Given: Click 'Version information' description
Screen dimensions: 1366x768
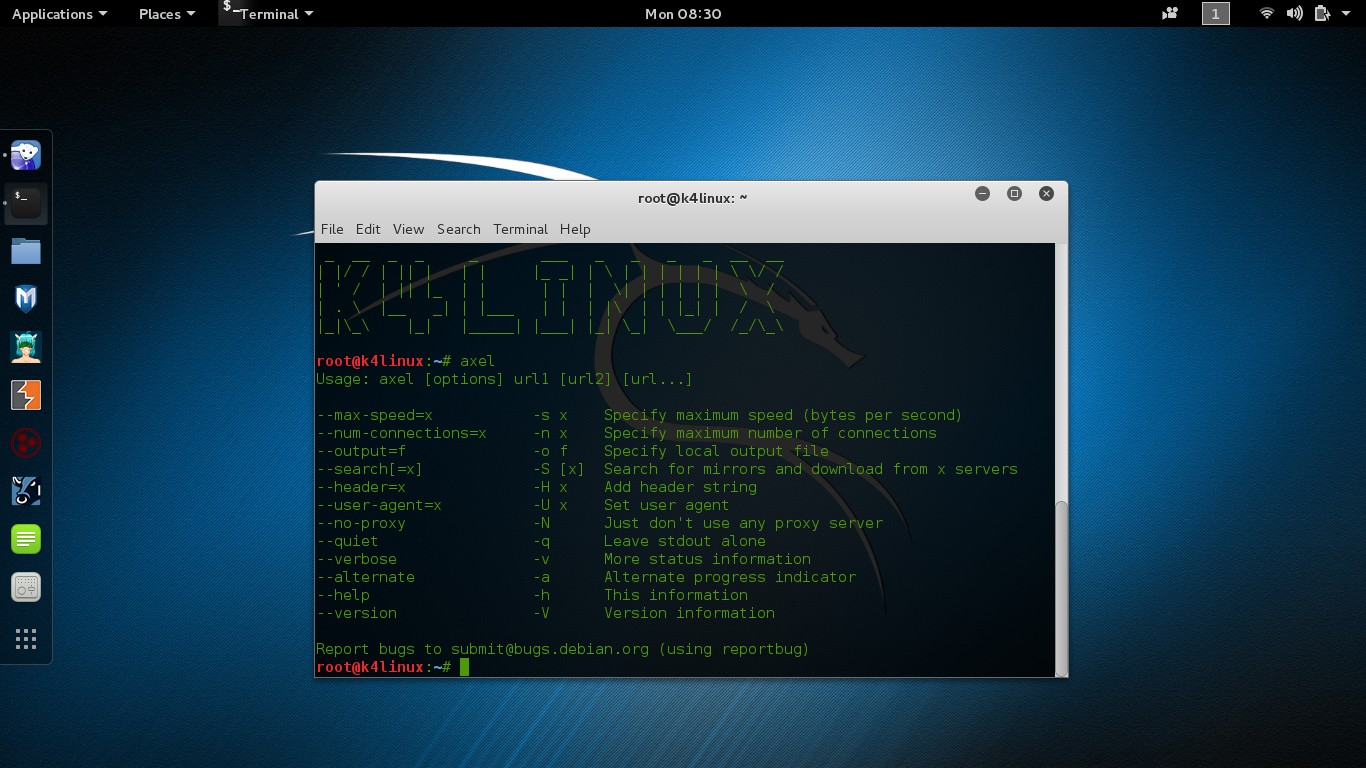Looking at the screenshot, I should tap(689, 613).
